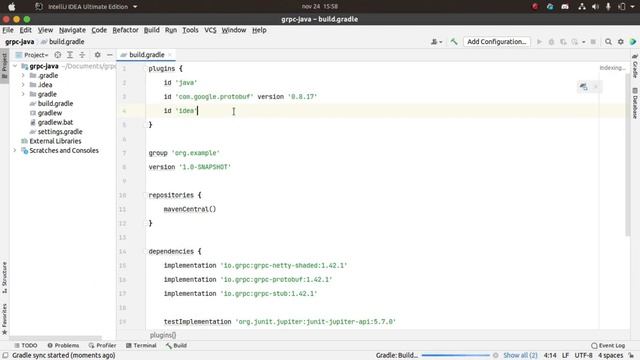Click Collapse All in Project panel
This screenshot has height=360, width=640.
pyautogui.click(x=82, y=55)
